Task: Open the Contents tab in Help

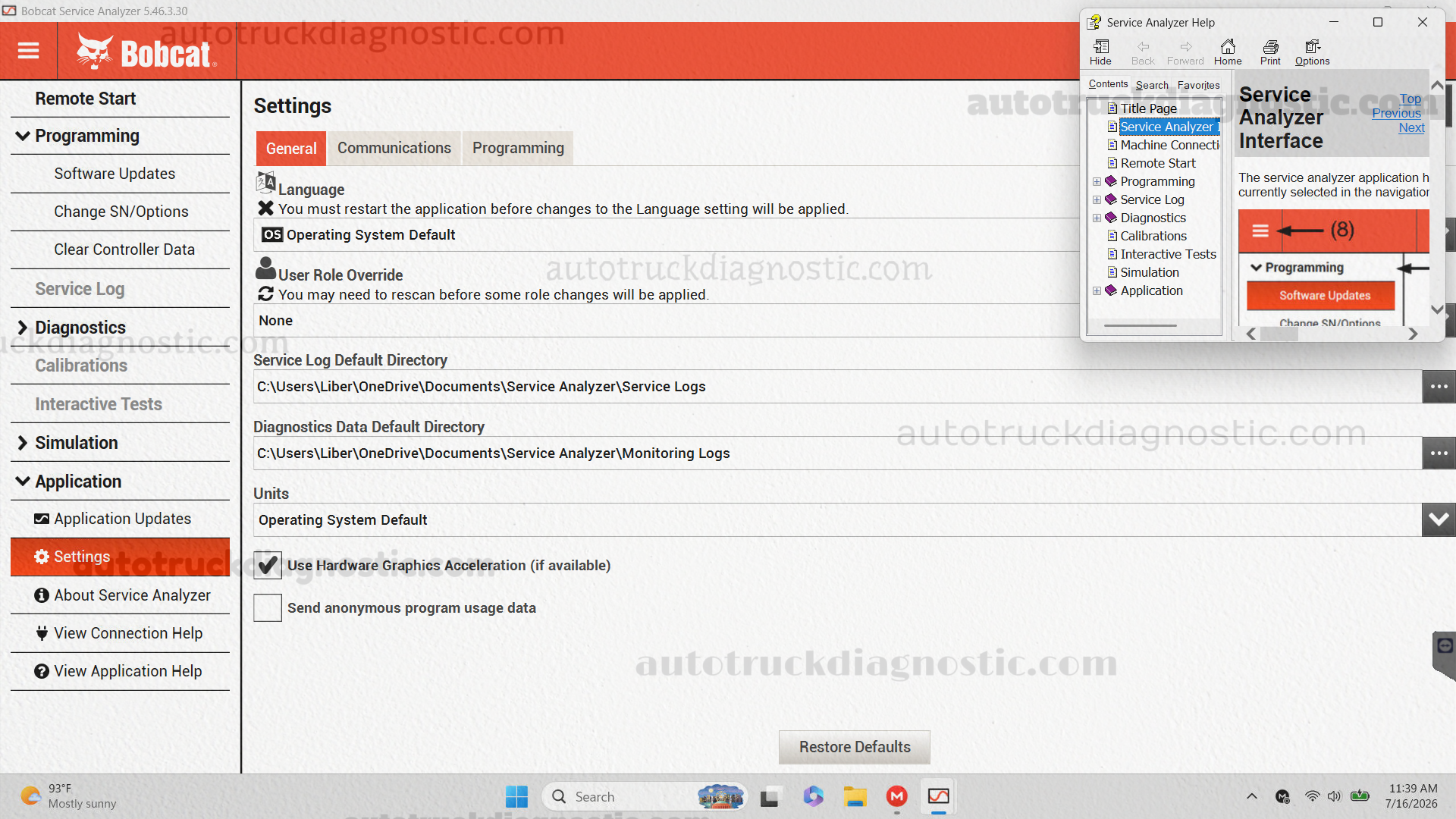Action: 1108,84
